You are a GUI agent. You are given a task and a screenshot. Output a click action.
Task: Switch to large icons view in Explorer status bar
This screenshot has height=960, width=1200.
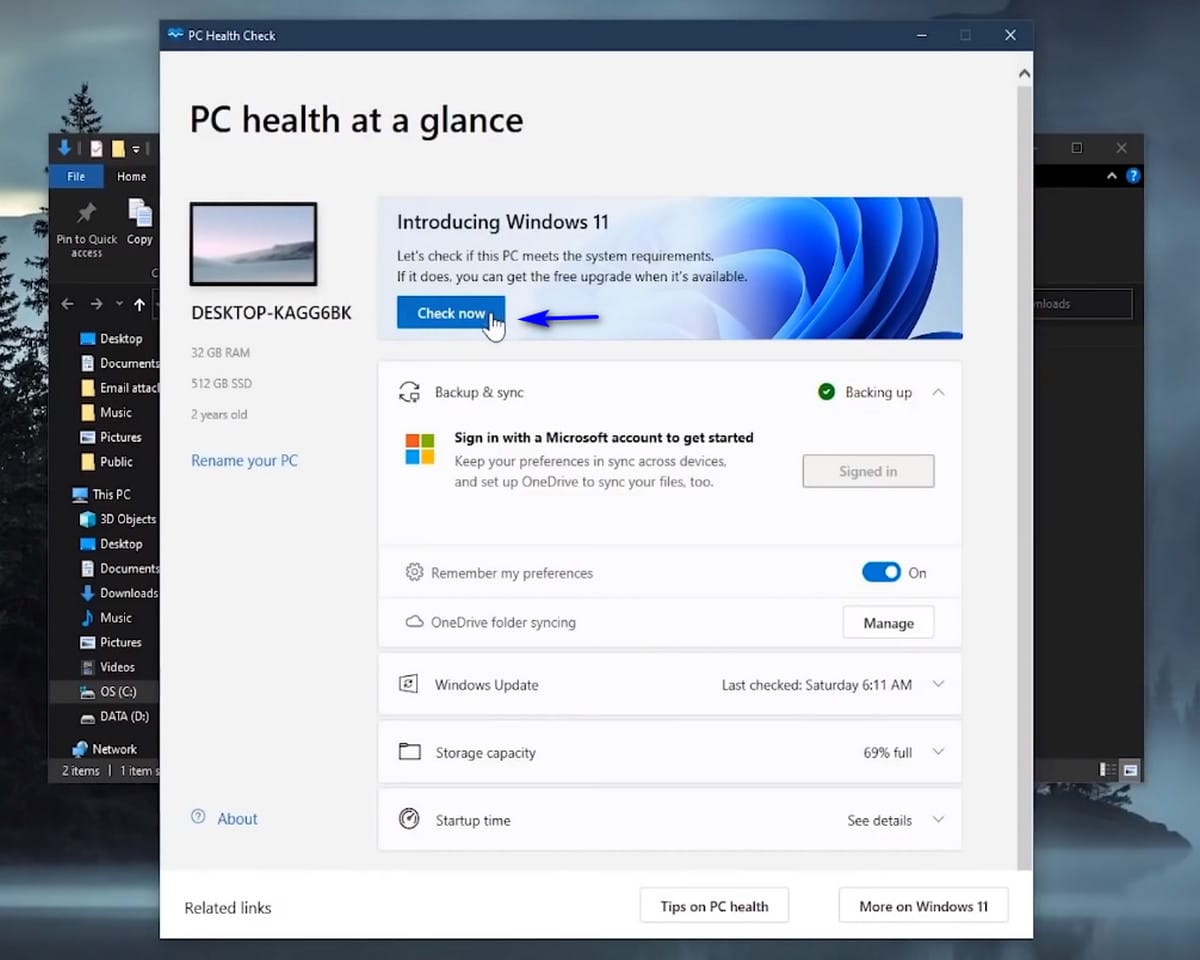1130,770
